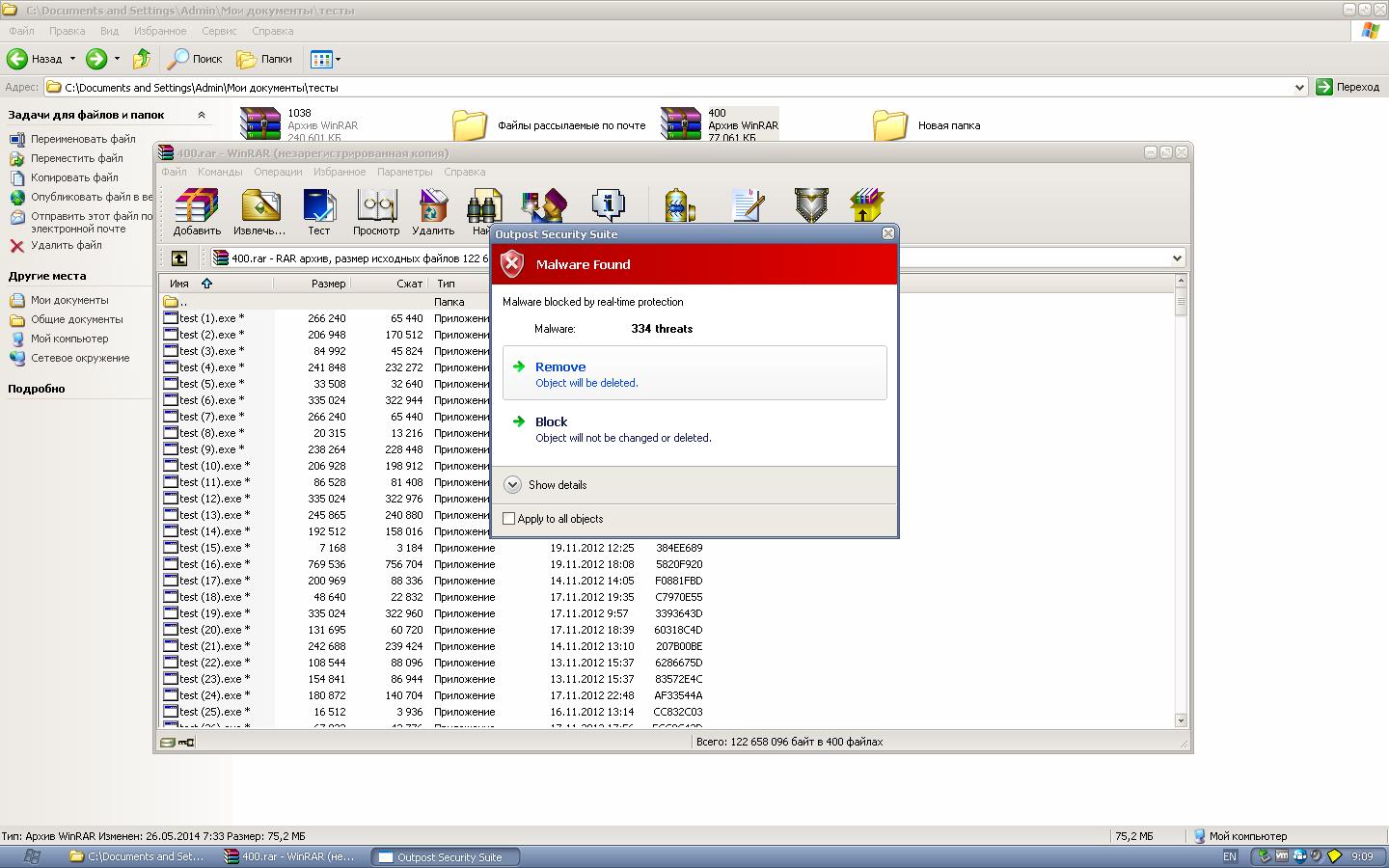Collapse 'Задачи для файлов и папок' panel

click(202, 115)
